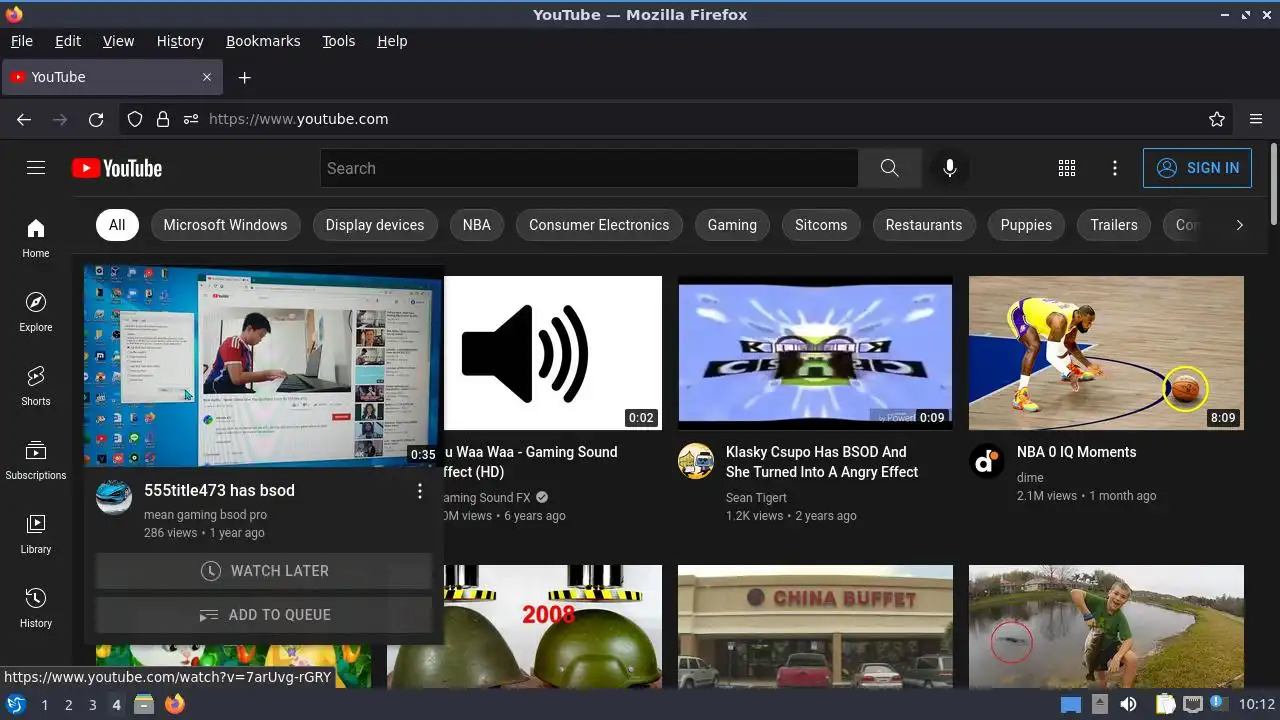Click the volume icon in system tray
This screenshot has width=1280, height=720.
pyautogui.click(x=1128, y=704)
